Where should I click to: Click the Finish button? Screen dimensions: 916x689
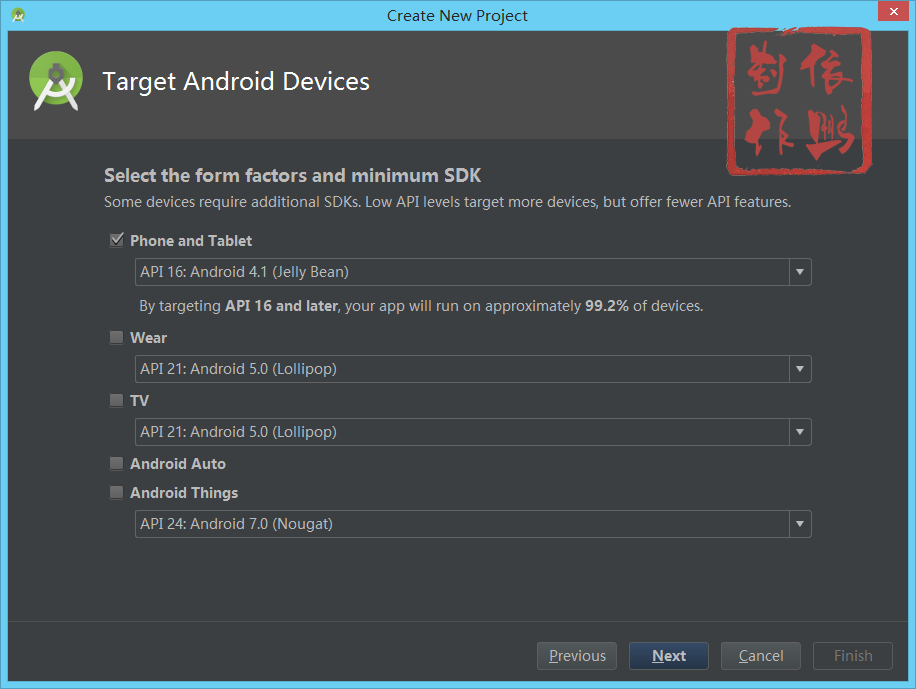coord(853,656)
